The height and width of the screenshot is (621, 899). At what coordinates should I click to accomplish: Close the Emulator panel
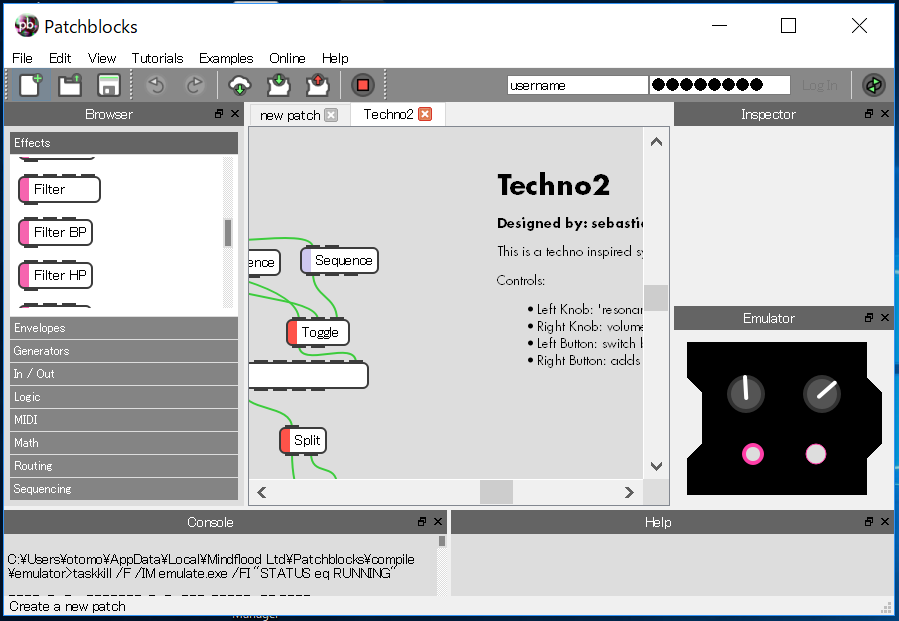(885, 318)
